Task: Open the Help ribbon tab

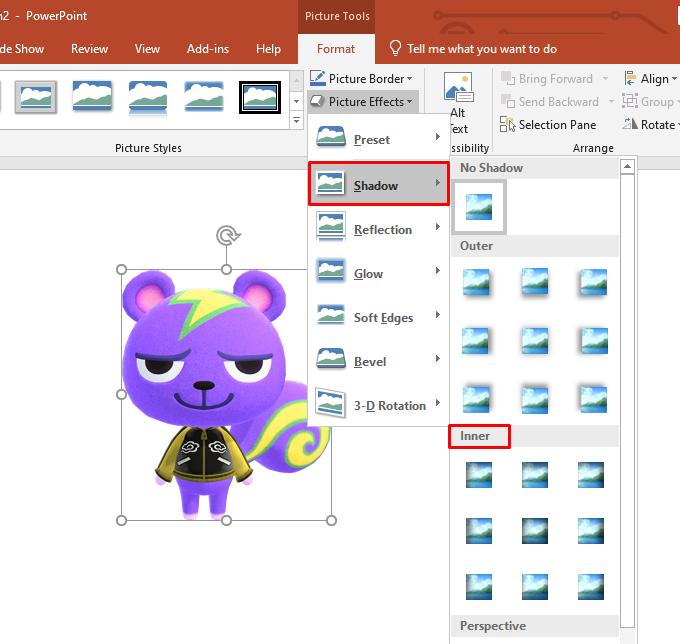Action: click(268, 49)
